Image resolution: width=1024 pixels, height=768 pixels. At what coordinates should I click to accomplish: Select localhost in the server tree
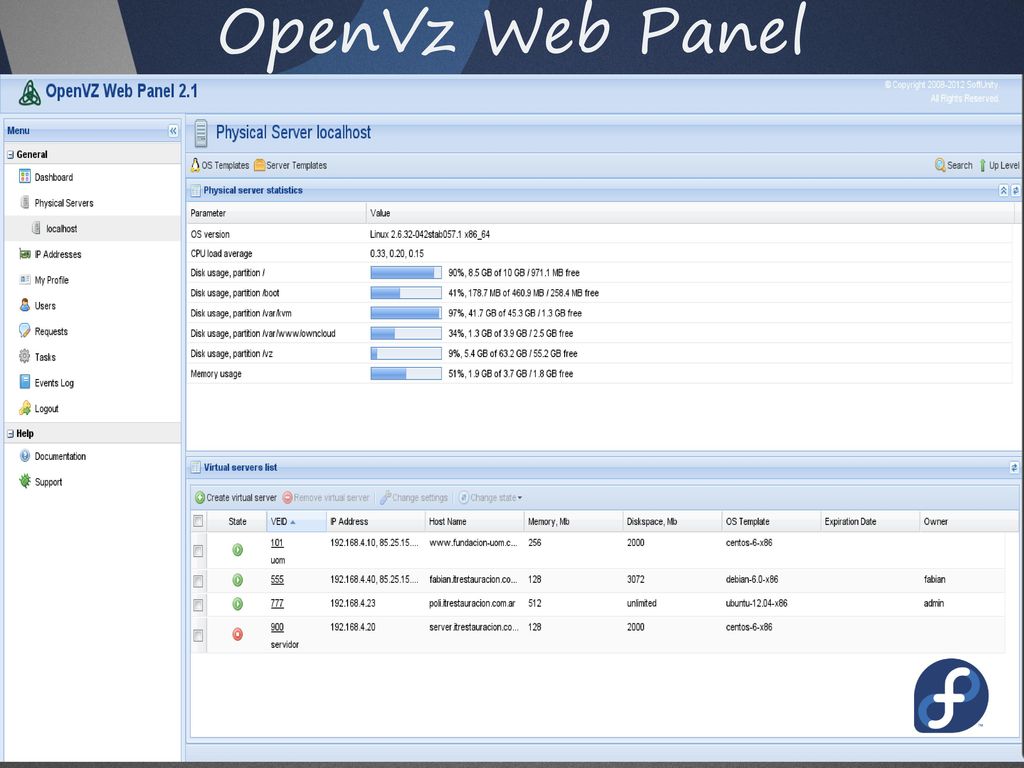click(x=61, y=229)
